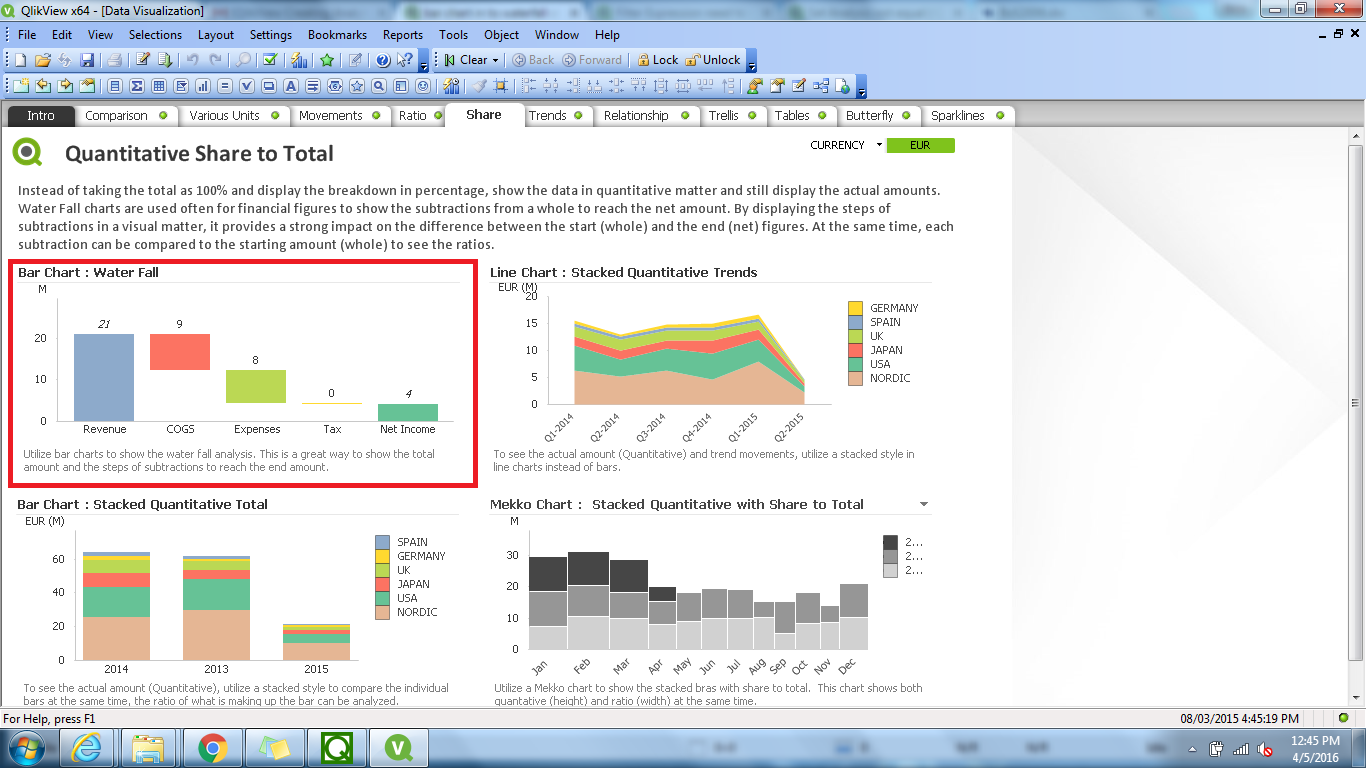Viewport: 1366px width, 768px height.
Task: Open the Time Chart wizard icon
Action: coord(451,86)
